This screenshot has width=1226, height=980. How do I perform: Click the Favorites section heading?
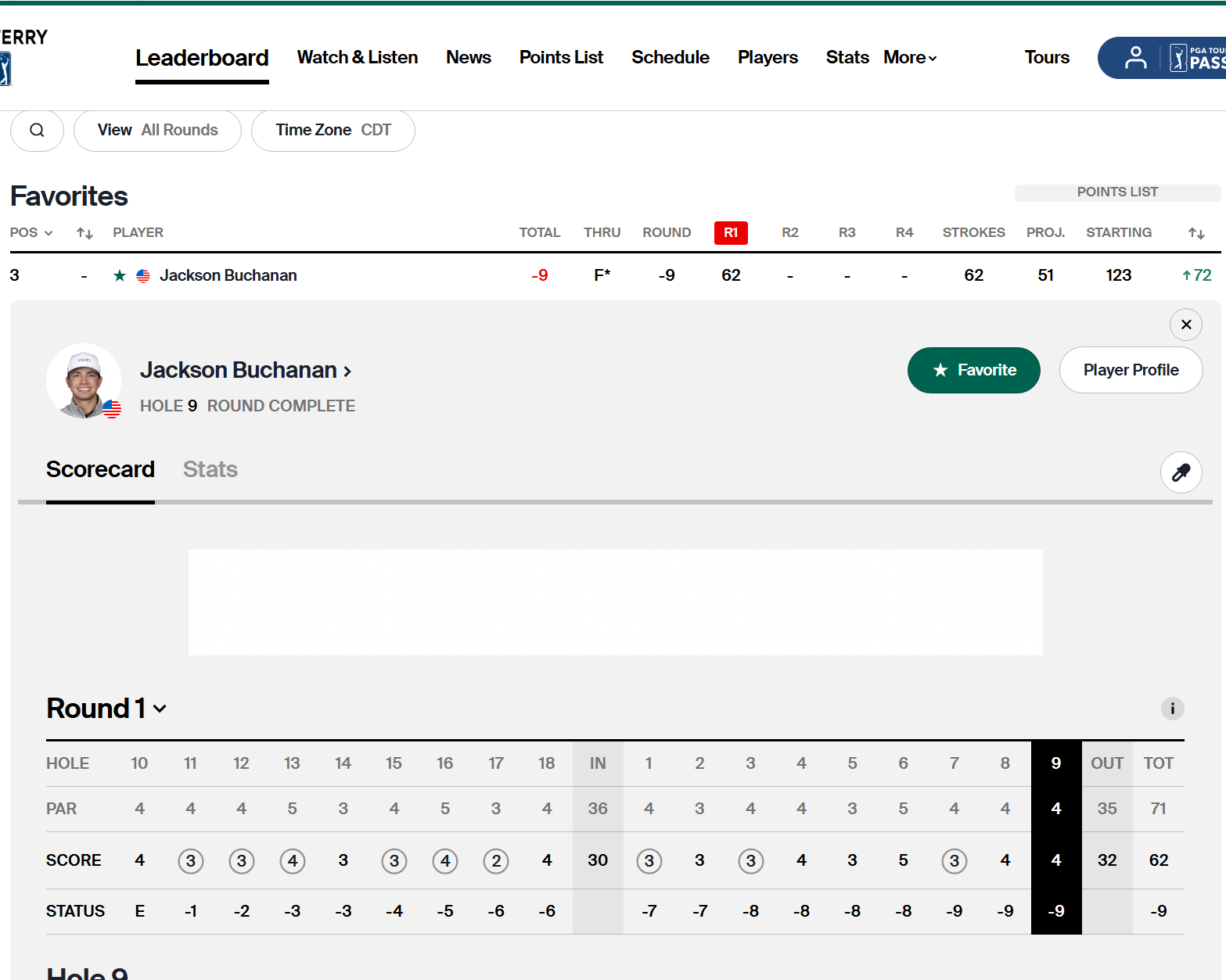coord(69,196)
